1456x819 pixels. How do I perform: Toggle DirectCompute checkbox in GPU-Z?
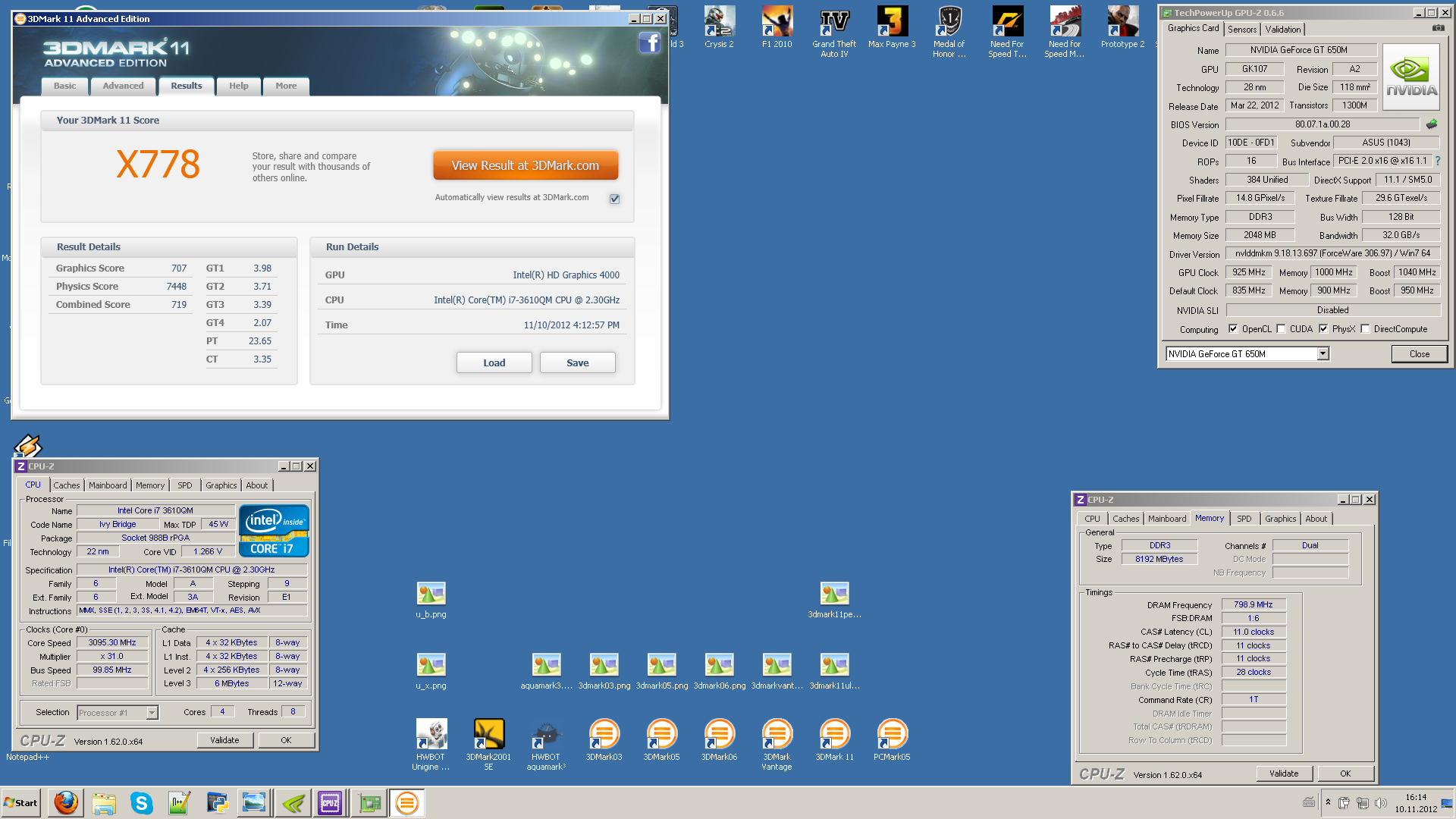coord(1365,329)
